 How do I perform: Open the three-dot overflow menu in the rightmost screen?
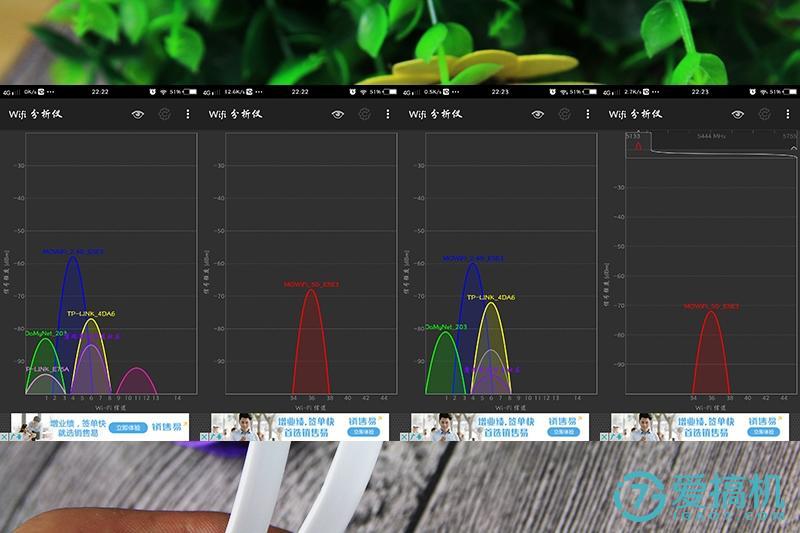[x=788, y=114]
